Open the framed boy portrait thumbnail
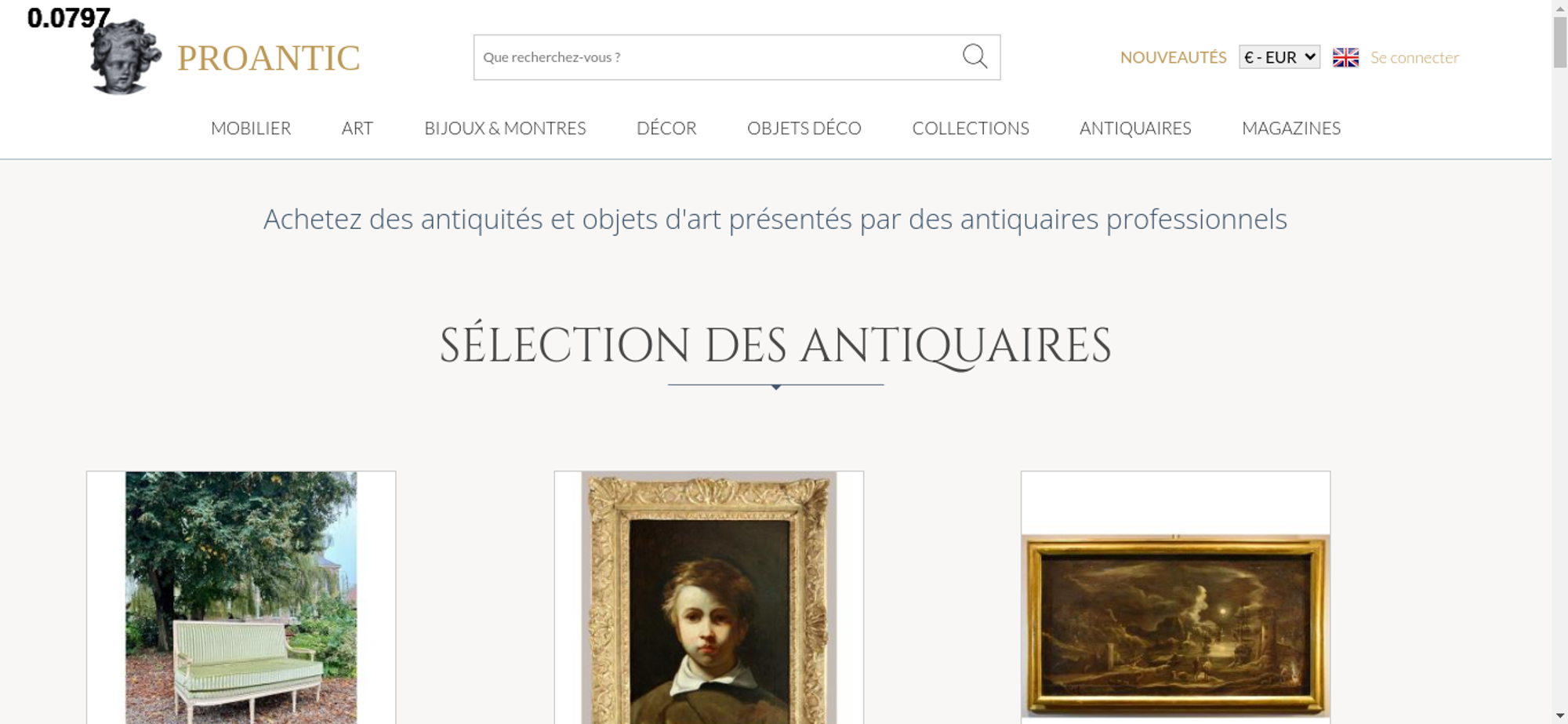Viewport: 1568px width, 724px height. 709,598
